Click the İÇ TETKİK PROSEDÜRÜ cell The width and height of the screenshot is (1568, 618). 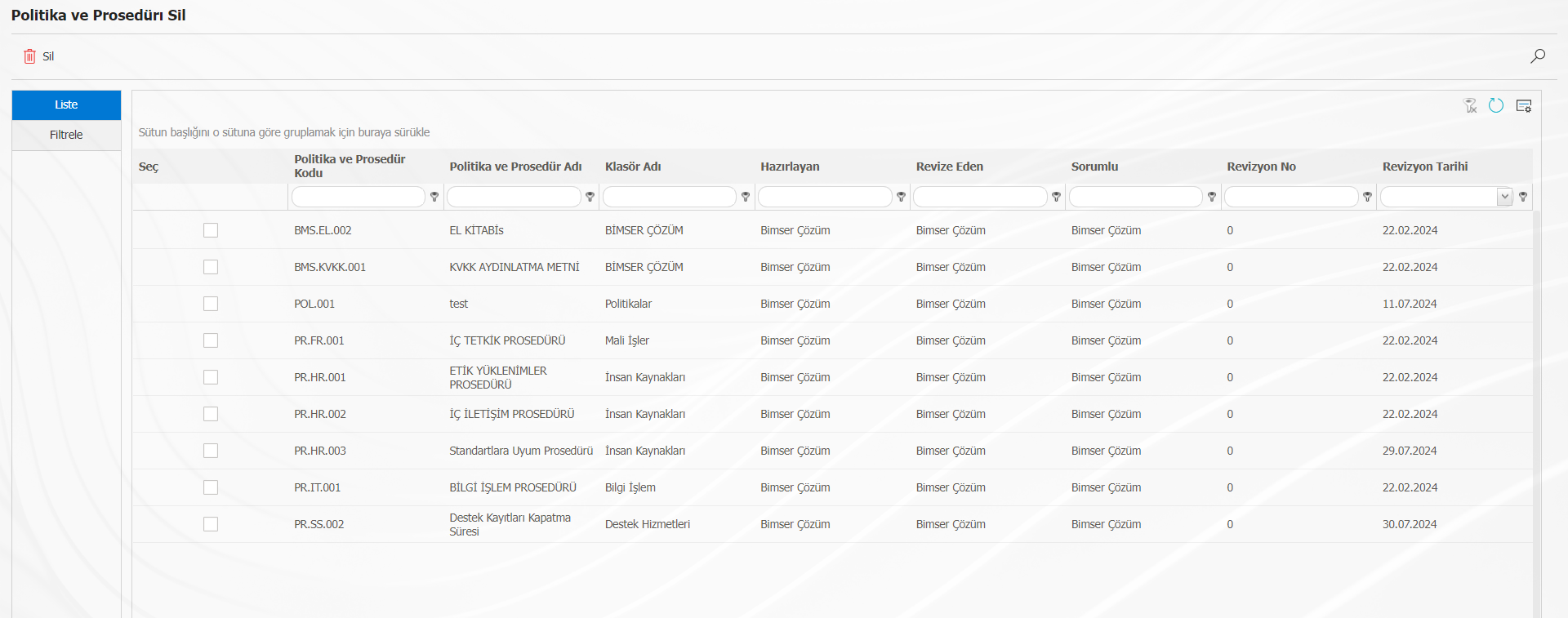click(x=507, y=340)
